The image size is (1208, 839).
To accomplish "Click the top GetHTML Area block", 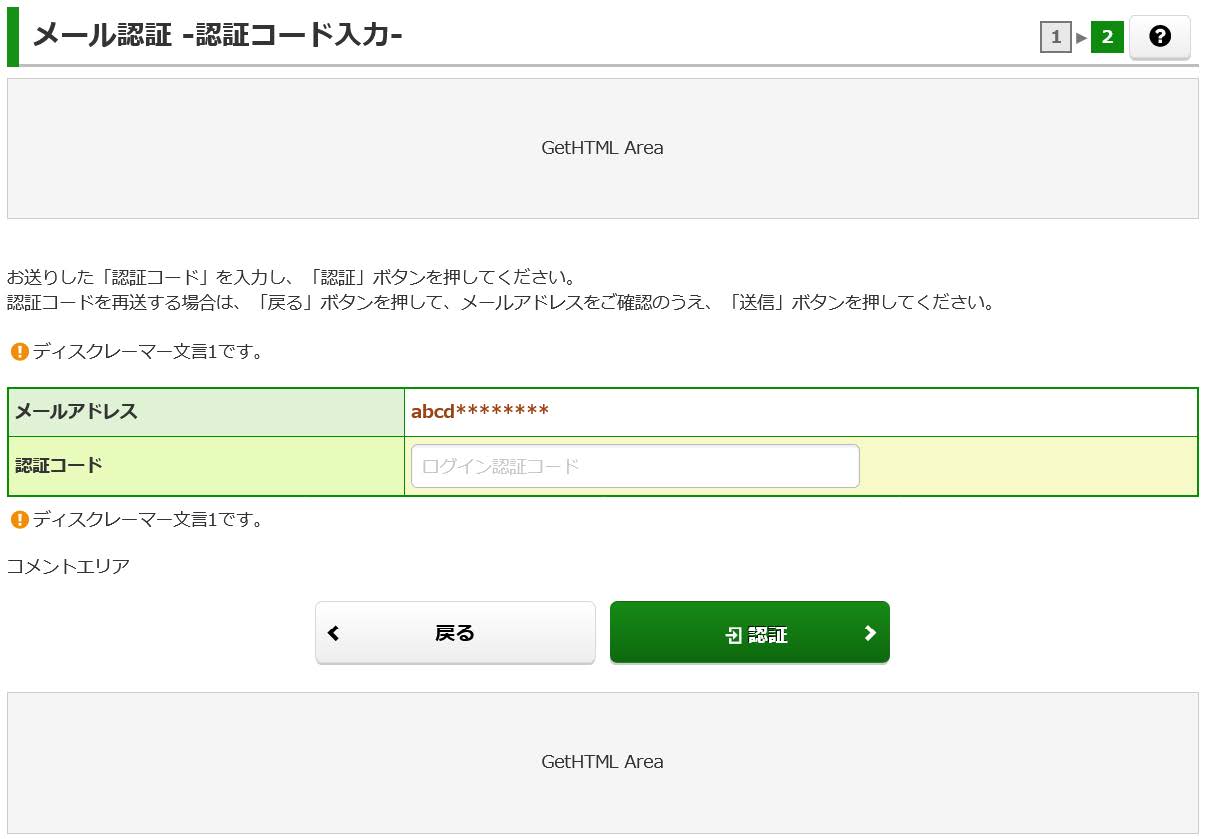I will [603, 148].
